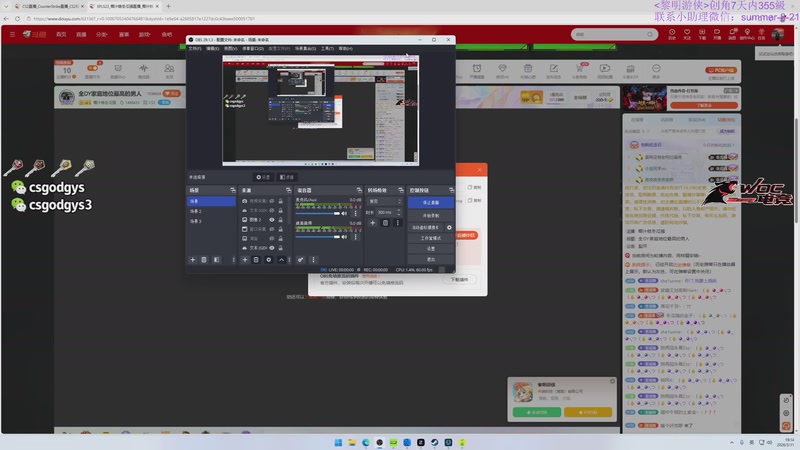
Task: Click browser address bar URL
Action: pos(144,18)
